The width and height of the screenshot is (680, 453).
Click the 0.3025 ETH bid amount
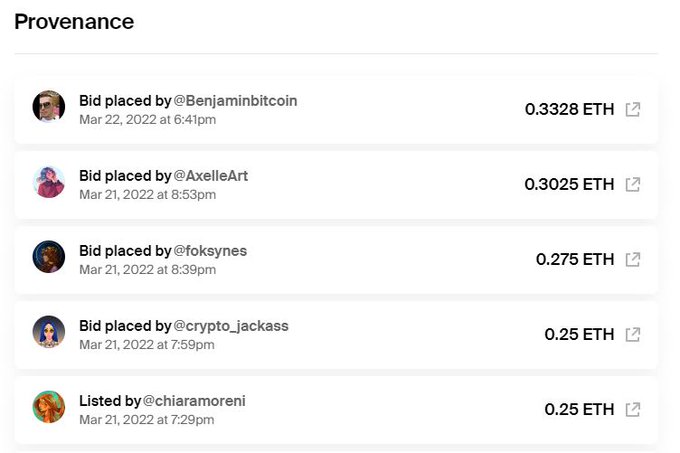pyautogui.click(x=569, y=184)
